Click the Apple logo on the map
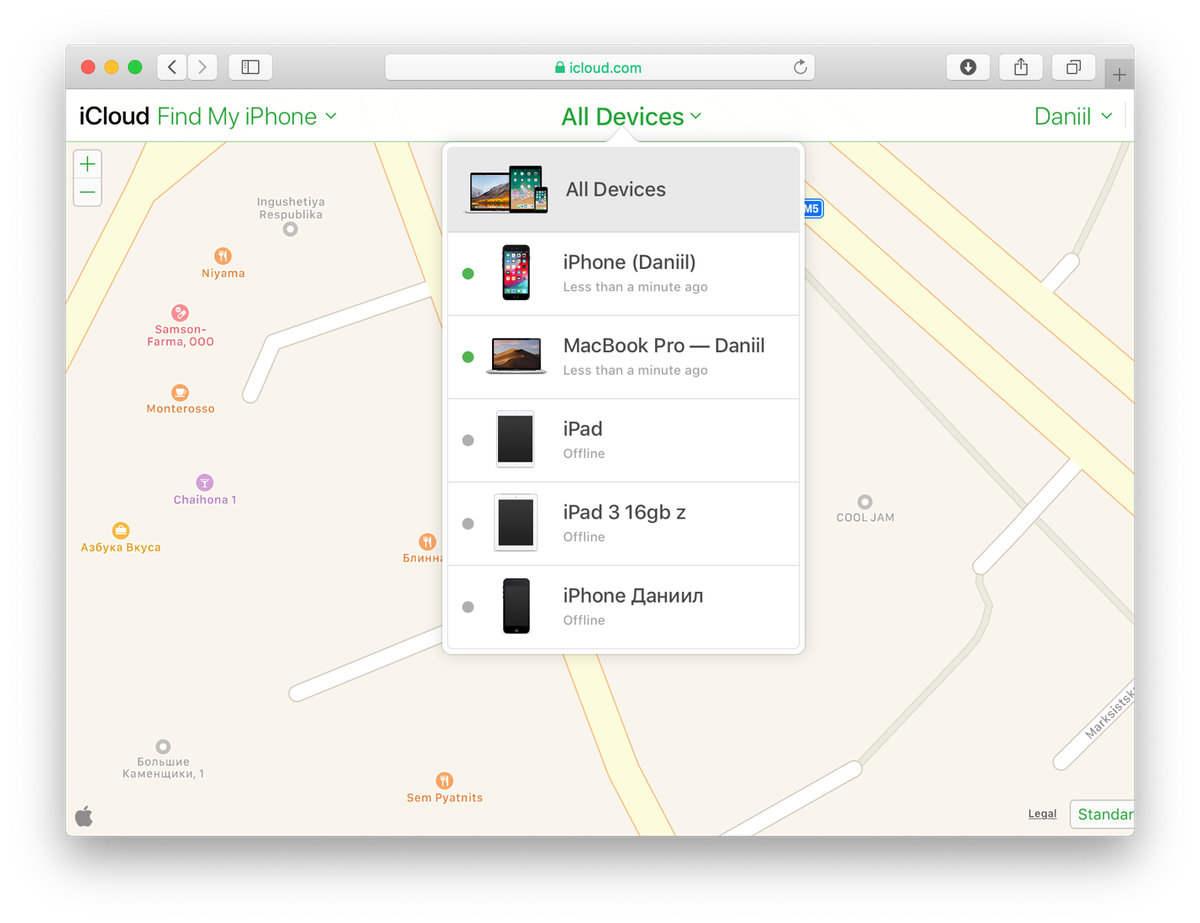 [x=84, y=815]
